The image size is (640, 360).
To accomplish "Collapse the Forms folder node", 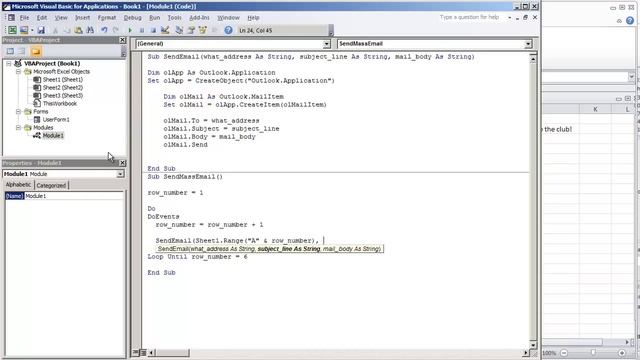I will 18,111.
